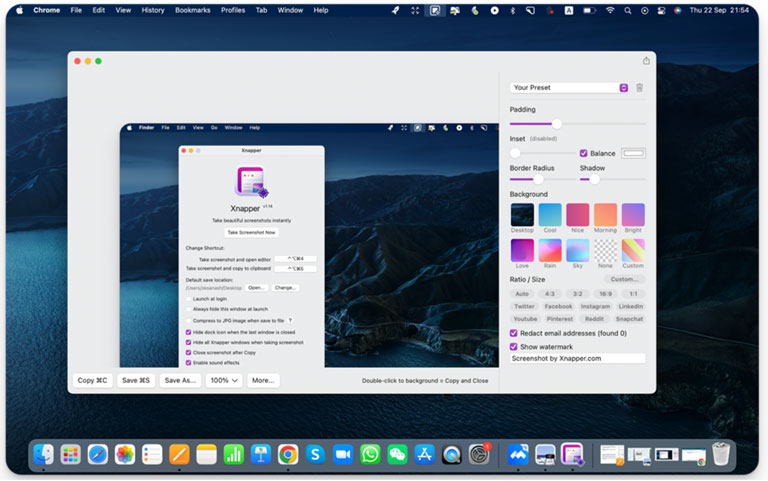Open WeChat from the Dock

pos(397,455)
